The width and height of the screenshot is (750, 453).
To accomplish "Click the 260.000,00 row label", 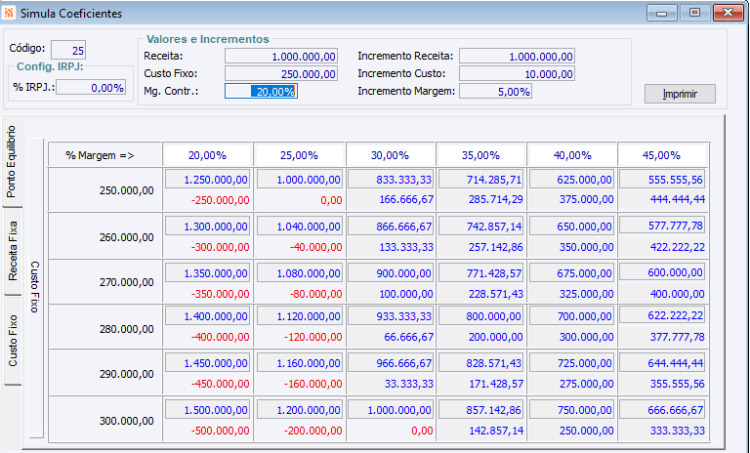I will pyautogui.click(x=127, y=237).
